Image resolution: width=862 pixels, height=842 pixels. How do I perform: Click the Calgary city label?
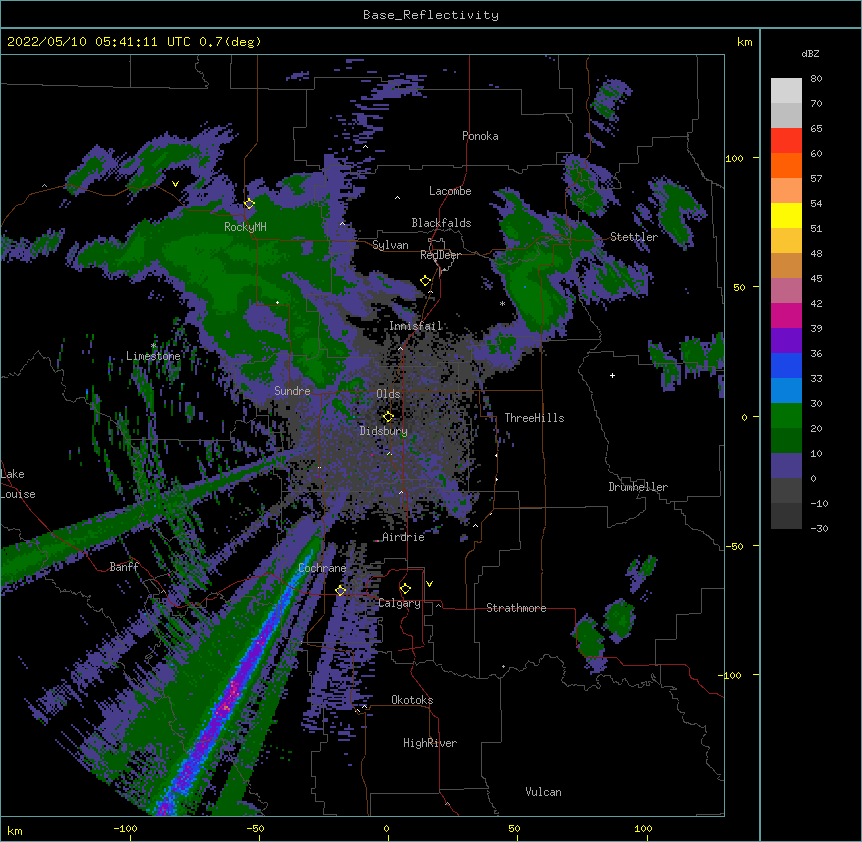click(400, 603)
